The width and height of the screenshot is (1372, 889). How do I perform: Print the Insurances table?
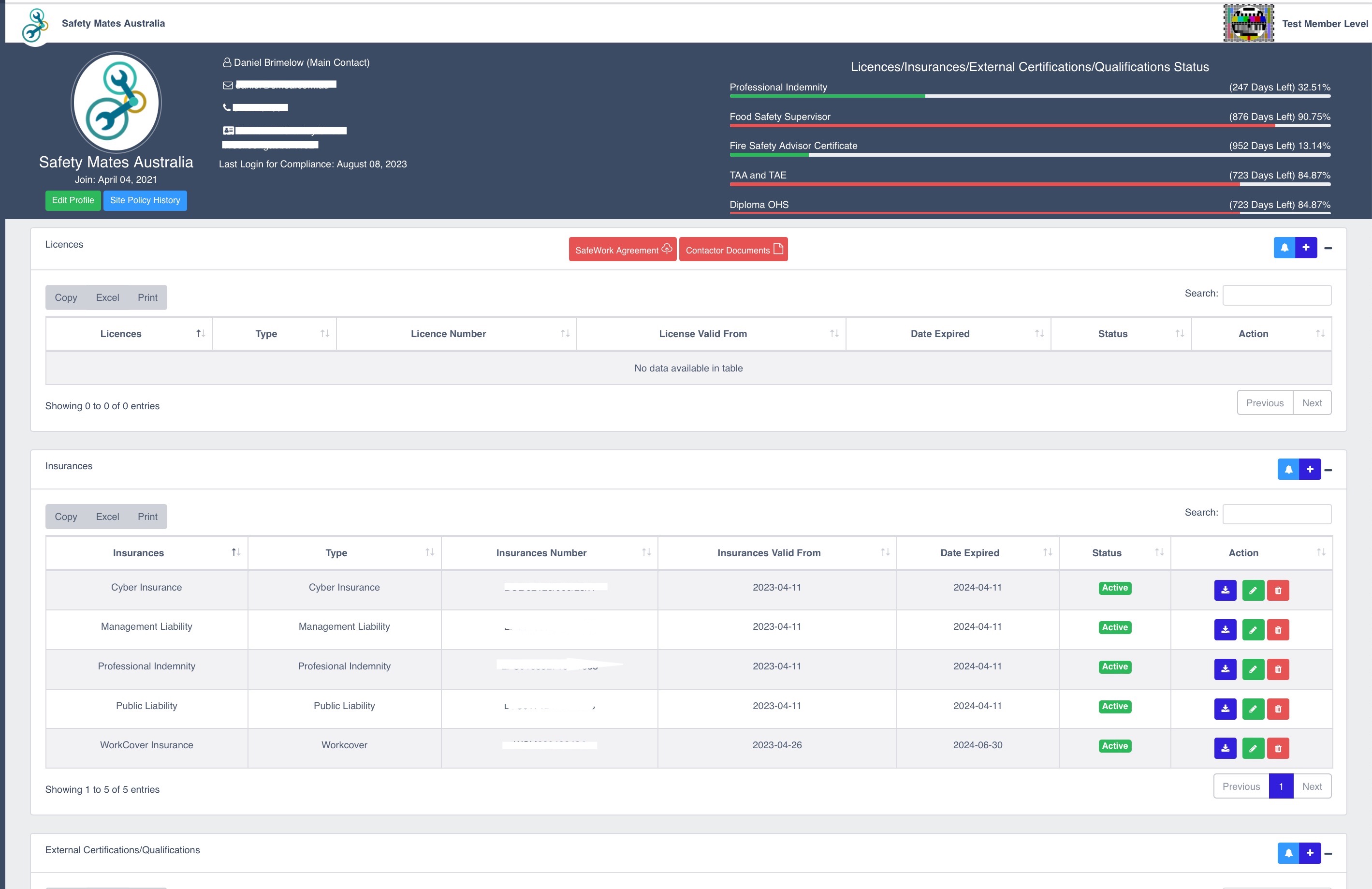[147, 517]
